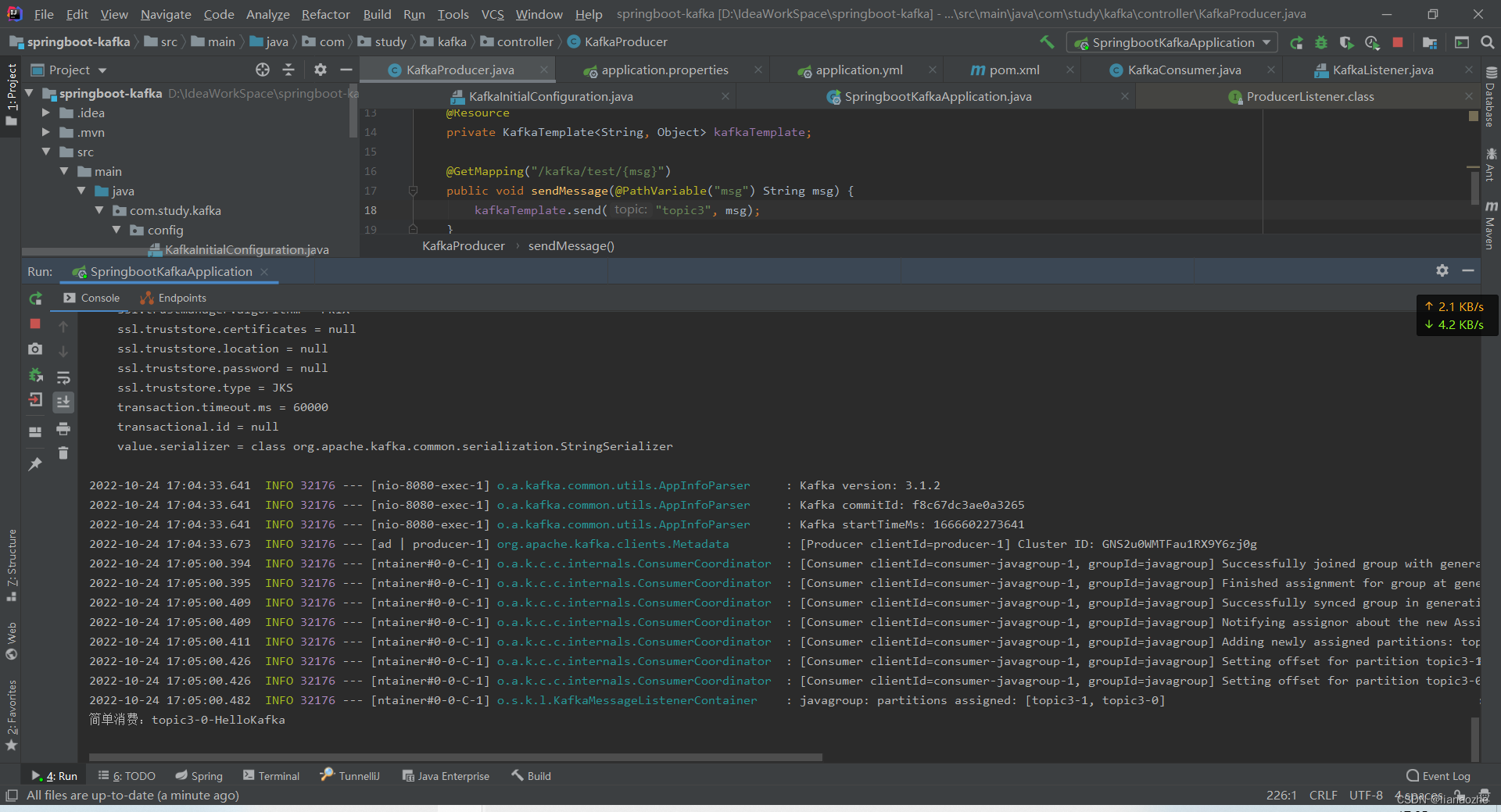Click sendMessage() in editor breadcrumb

571,245
